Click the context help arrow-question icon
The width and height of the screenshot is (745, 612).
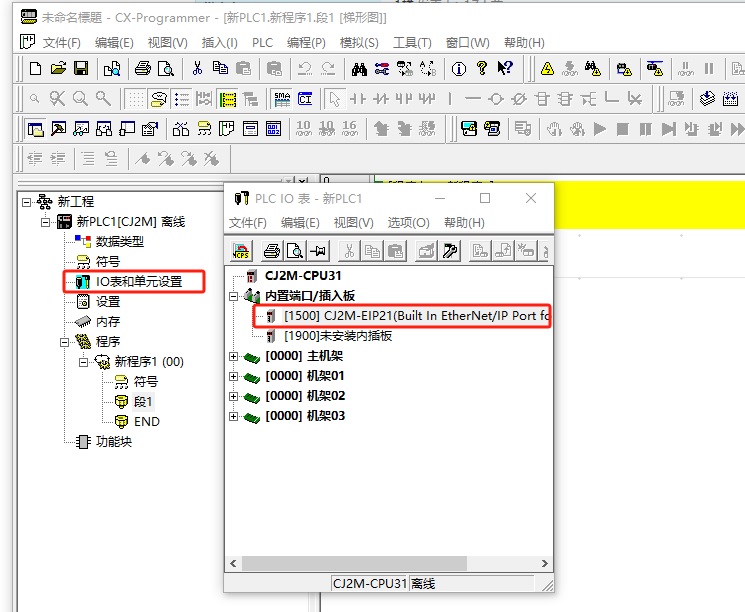(x=505, y=69)
